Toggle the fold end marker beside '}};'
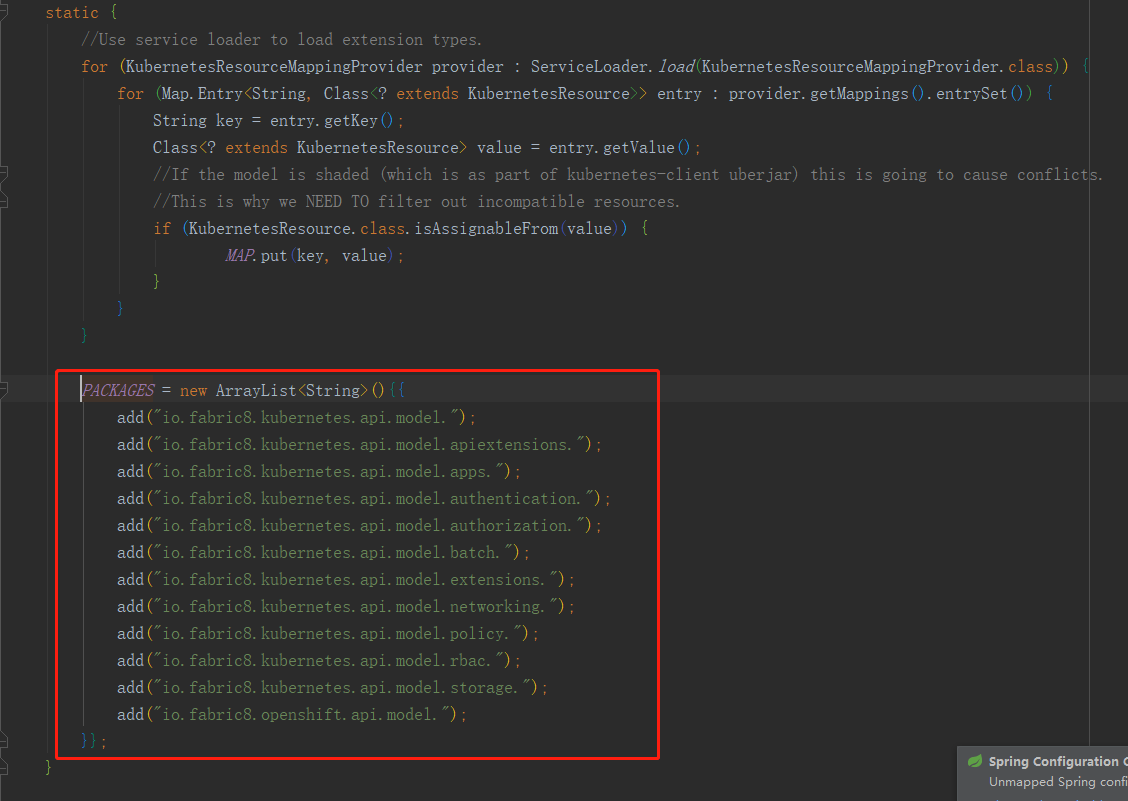This screenshot has height=801, width=1128. (3, 741)
